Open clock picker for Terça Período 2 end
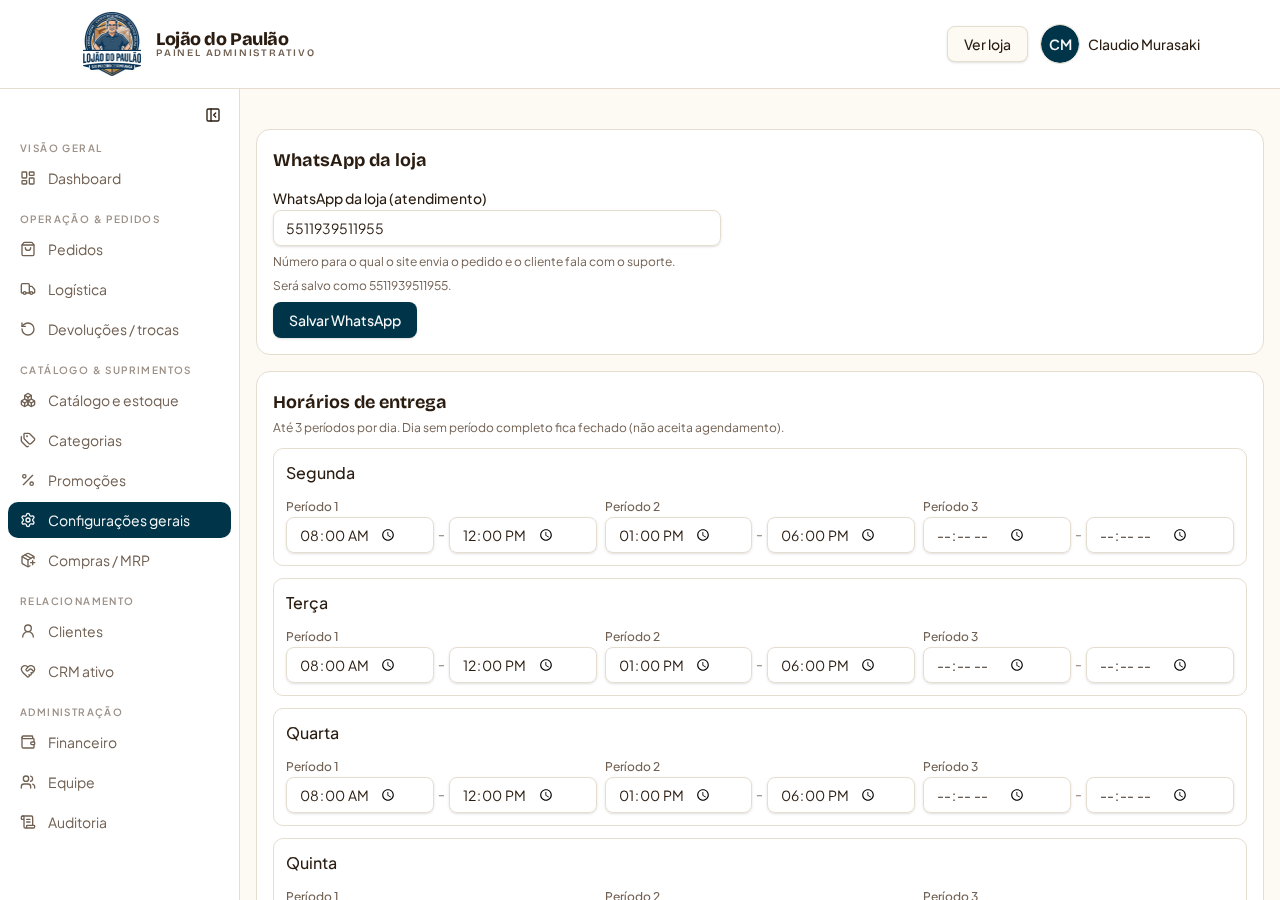Screen dimensions: 1280x900 [868, 665]
